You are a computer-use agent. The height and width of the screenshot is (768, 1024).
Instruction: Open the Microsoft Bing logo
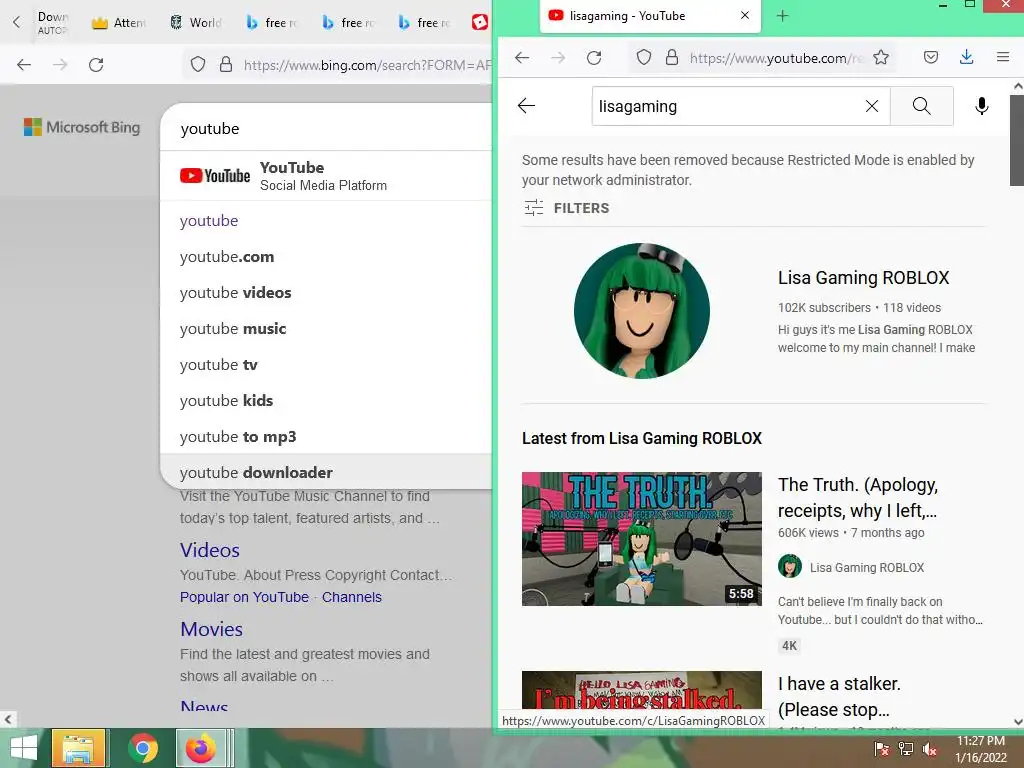[82, 127]
